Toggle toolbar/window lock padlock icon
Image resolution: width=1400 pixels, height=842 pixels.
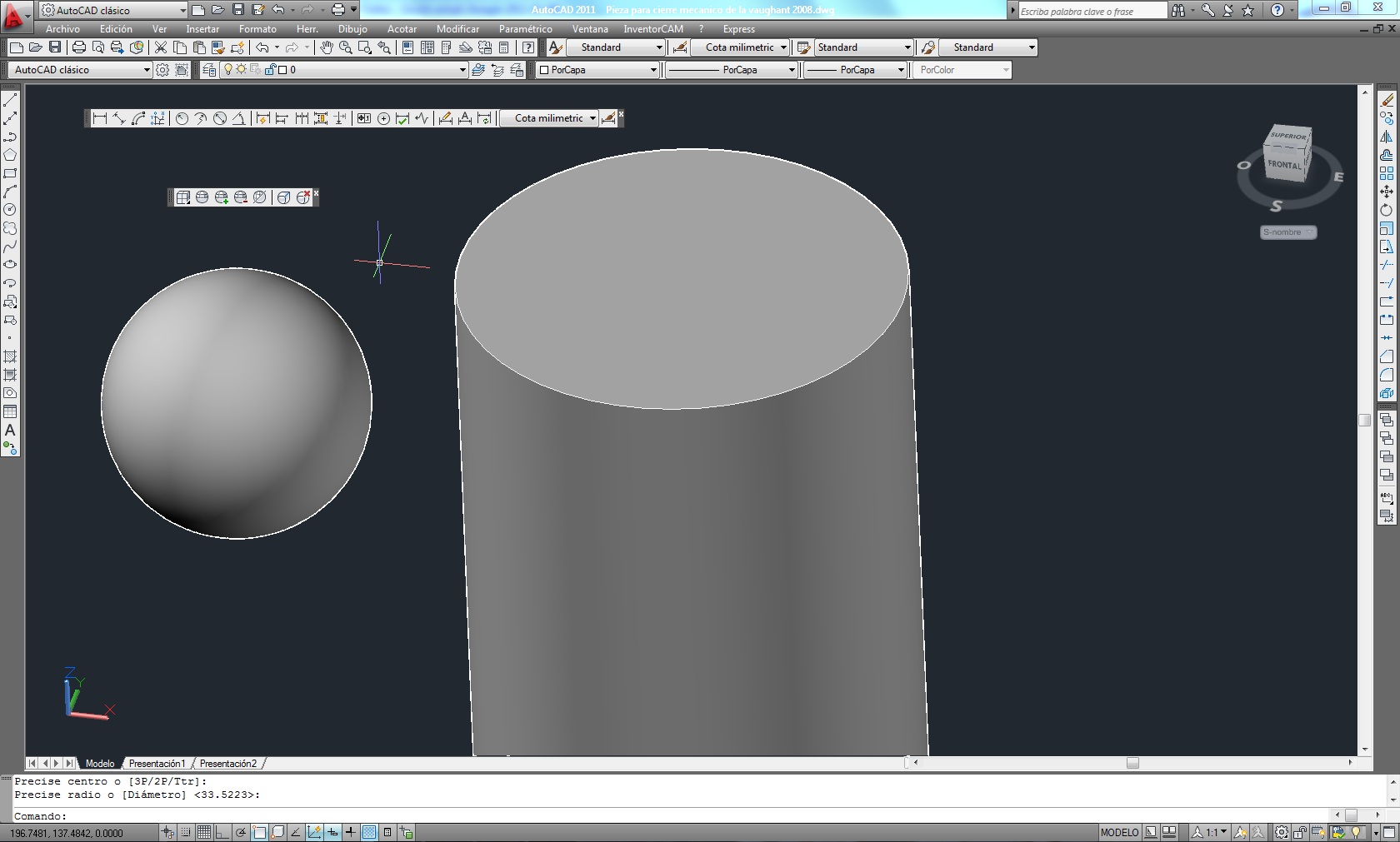(x=1300, y=832)
